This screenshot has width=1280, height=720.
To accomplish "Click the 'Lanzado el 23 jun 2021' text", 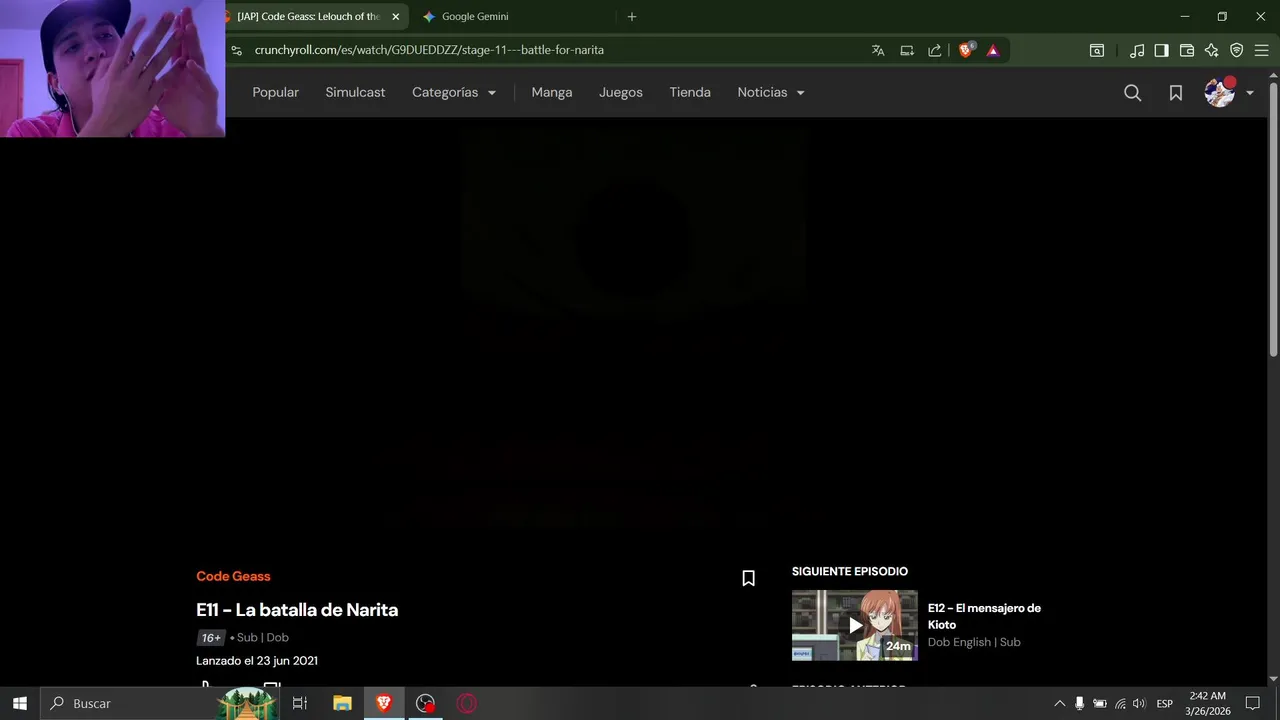I will 257,661.
